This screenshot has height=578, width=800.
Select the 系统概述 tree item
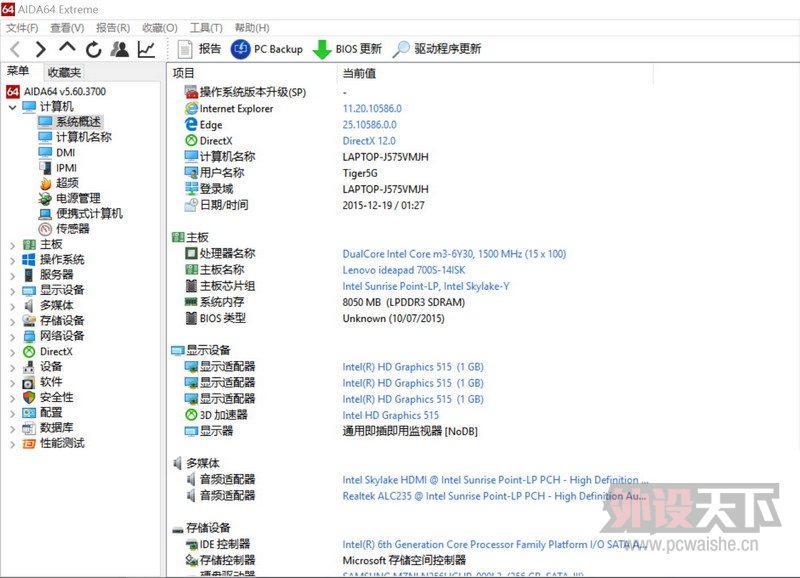pyautogui.click(x=70, y=121)
